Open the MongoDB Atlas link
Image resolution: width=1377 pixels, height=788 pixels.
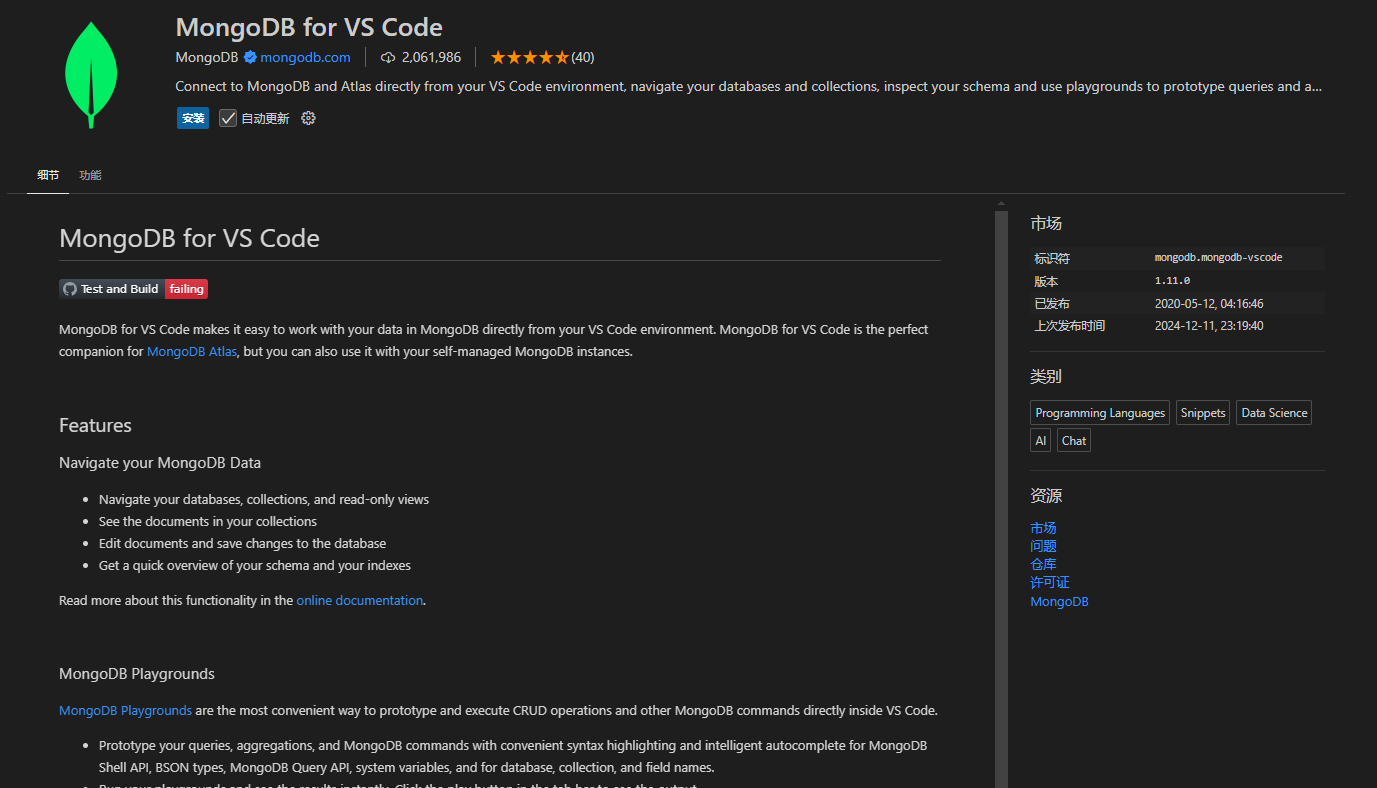point(192,351)
